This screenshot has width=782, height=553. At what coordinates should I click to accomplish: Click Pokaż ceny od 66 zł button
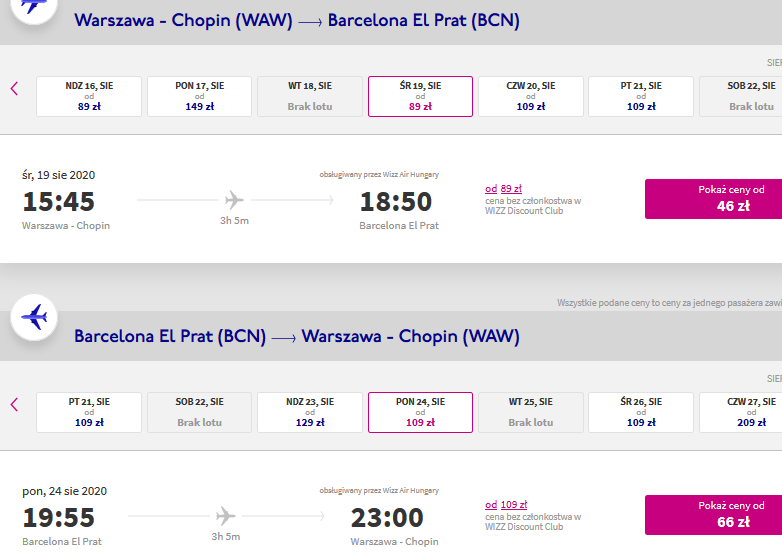pos(714,515)
